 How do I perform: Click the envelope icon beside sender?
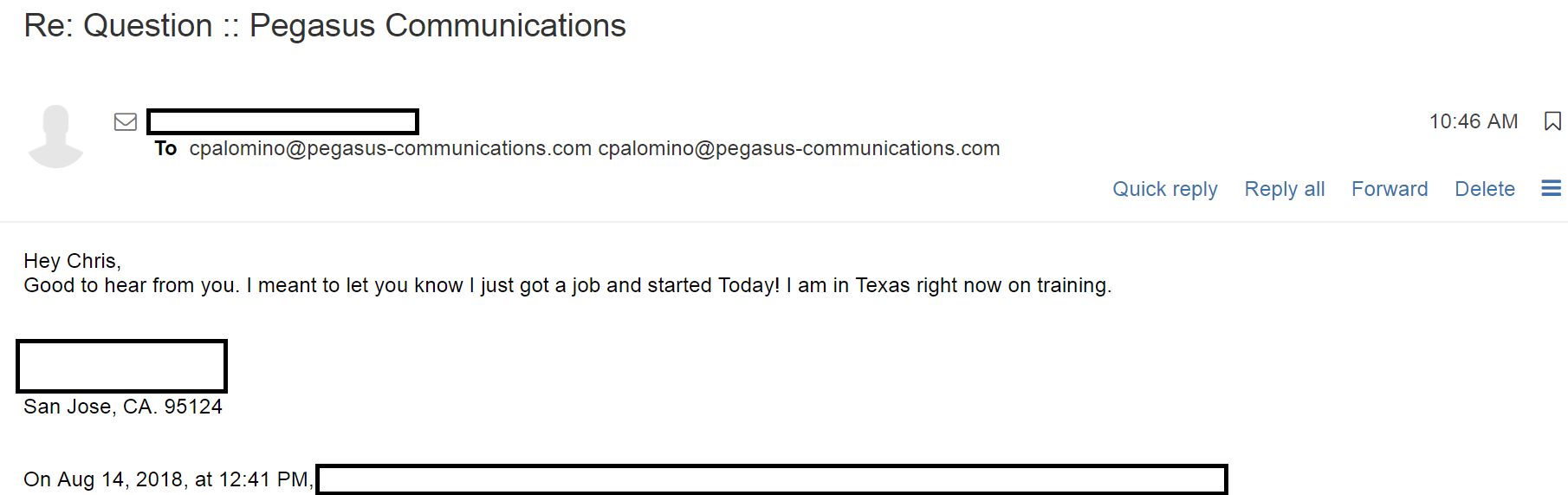click(x=126, y=122)
